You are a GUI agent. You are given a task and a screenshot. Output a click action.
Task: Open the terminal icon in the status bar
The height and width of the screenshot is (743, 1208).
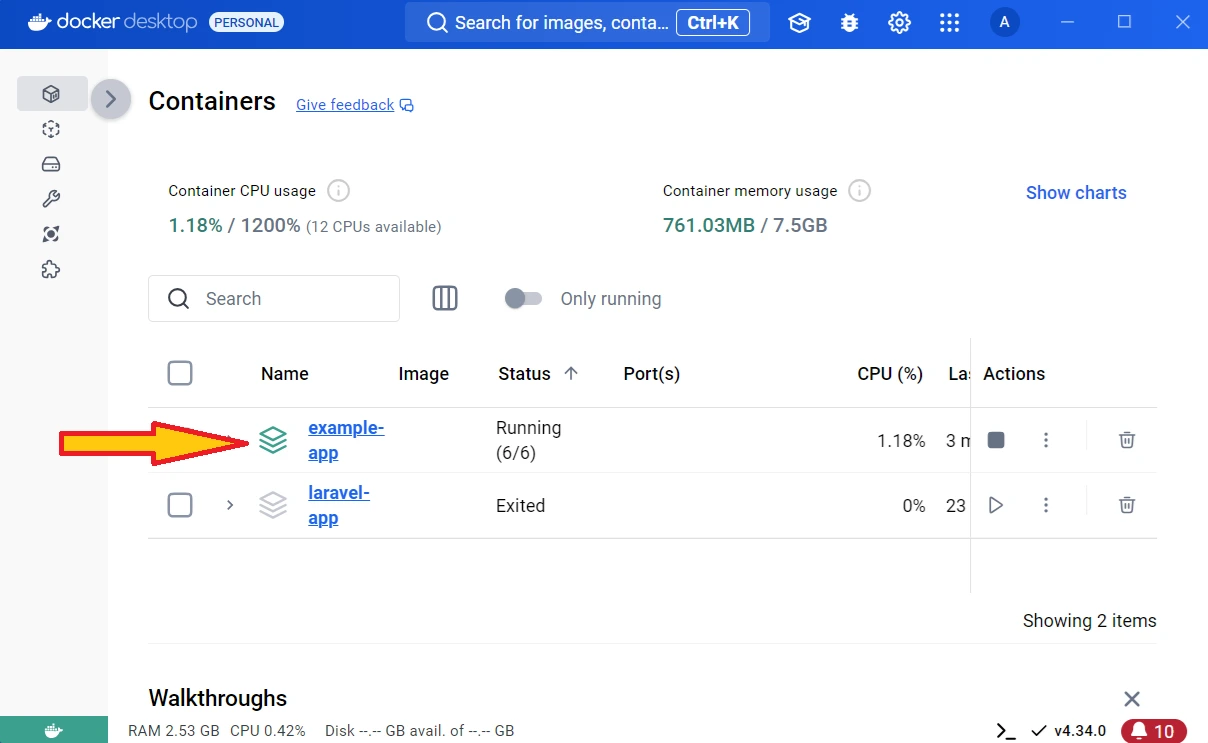coord(1006,731)
